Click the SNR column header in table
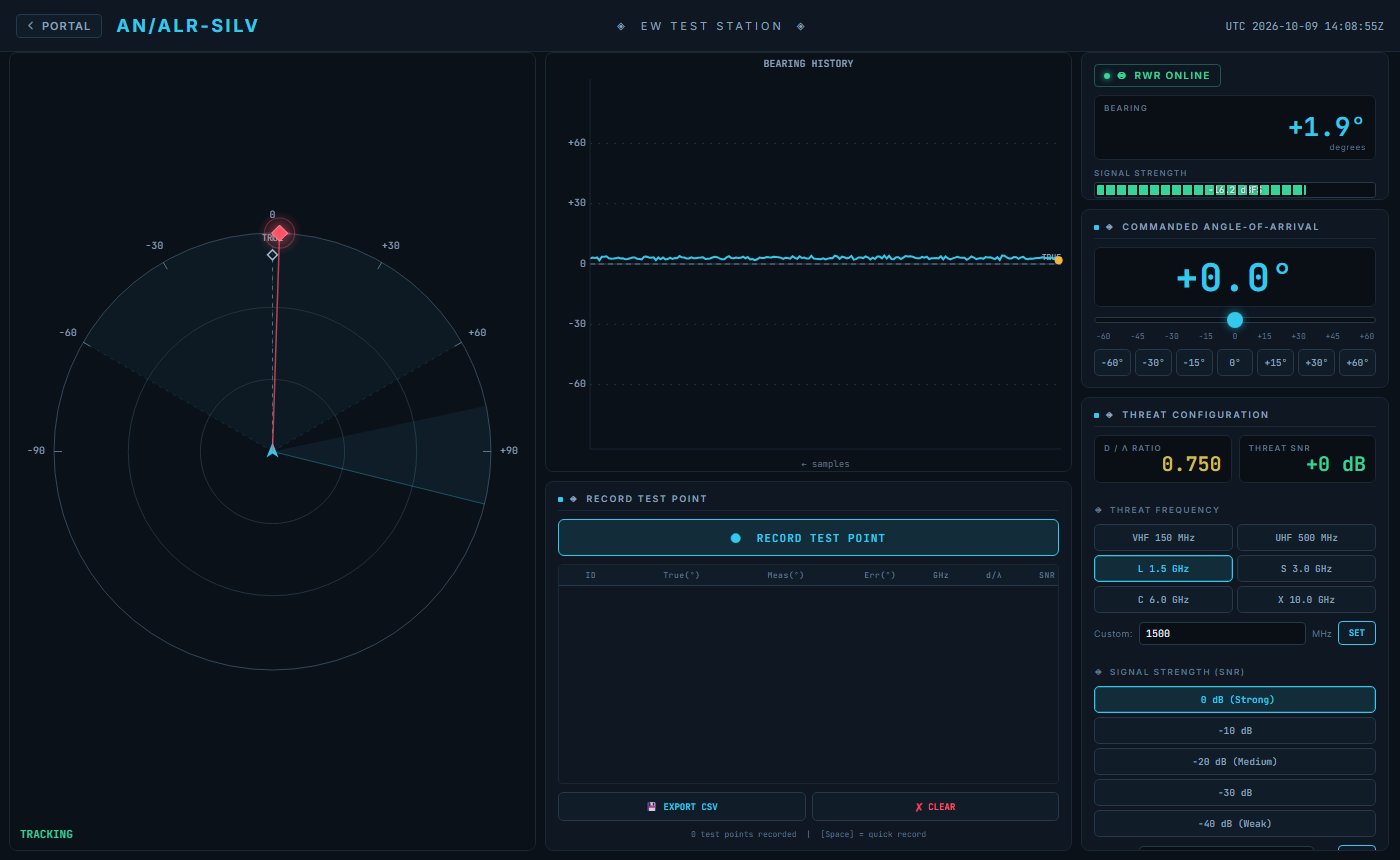1400x860 pixels. [x=1047, y=575]
